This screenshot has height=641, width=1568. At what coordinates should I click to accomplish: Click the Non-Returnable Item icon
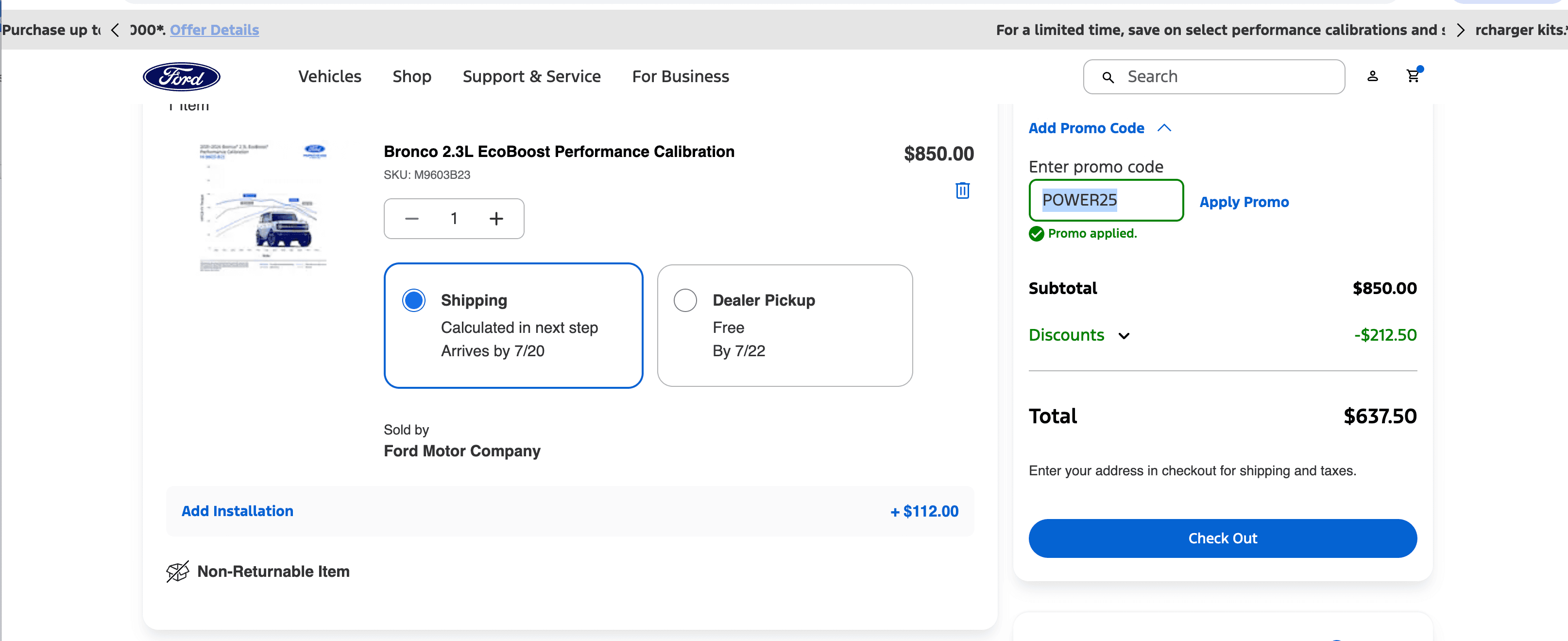(178, 572)
